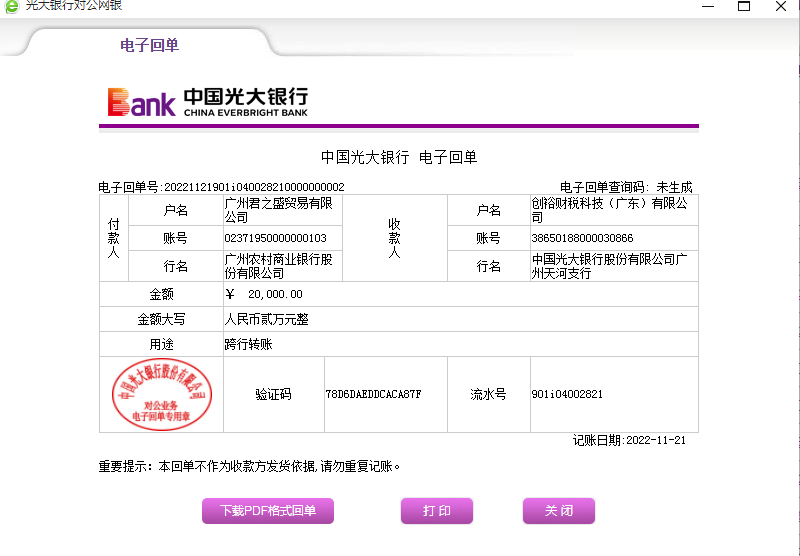Click the booking date 2022-11-21

(x=656, y=440)
